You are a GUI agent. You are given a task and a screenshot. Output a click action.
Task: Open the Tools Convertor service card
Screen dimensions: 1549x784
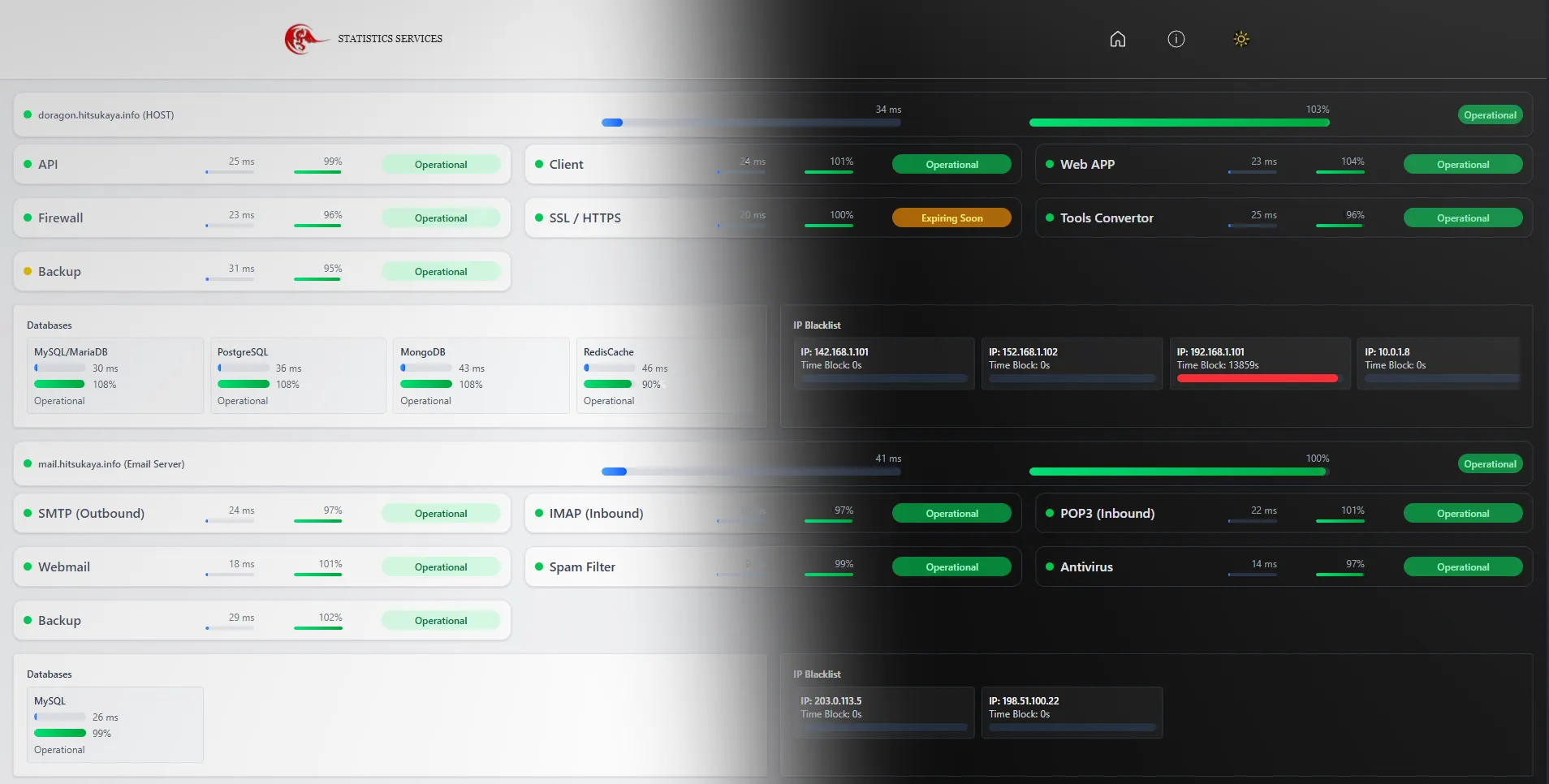1283,218
